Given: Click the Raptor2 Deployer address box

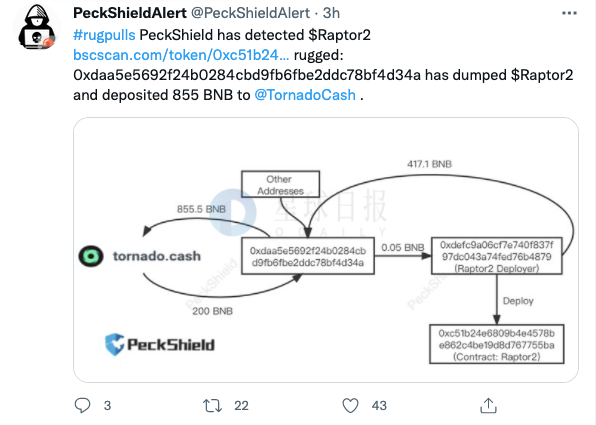Looking at the screenshot, I should tap(496, 256).
